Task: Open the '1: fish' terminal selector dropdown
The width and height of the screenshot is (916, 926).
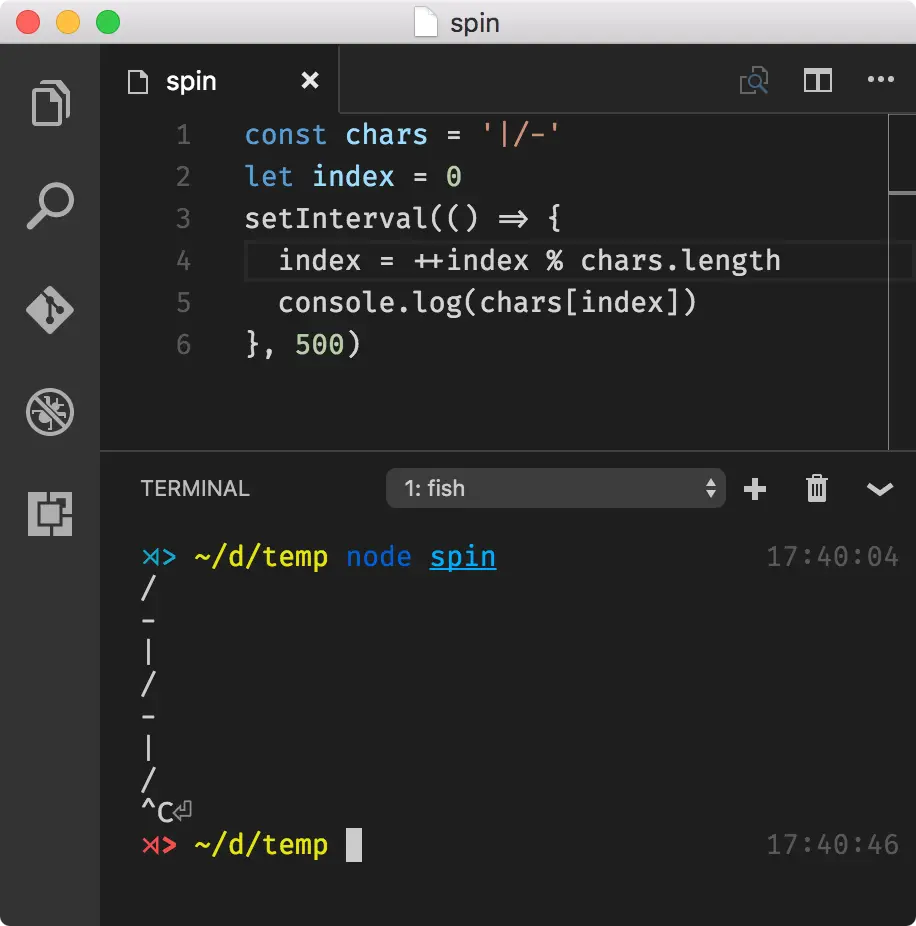Action: coord(555,488)
